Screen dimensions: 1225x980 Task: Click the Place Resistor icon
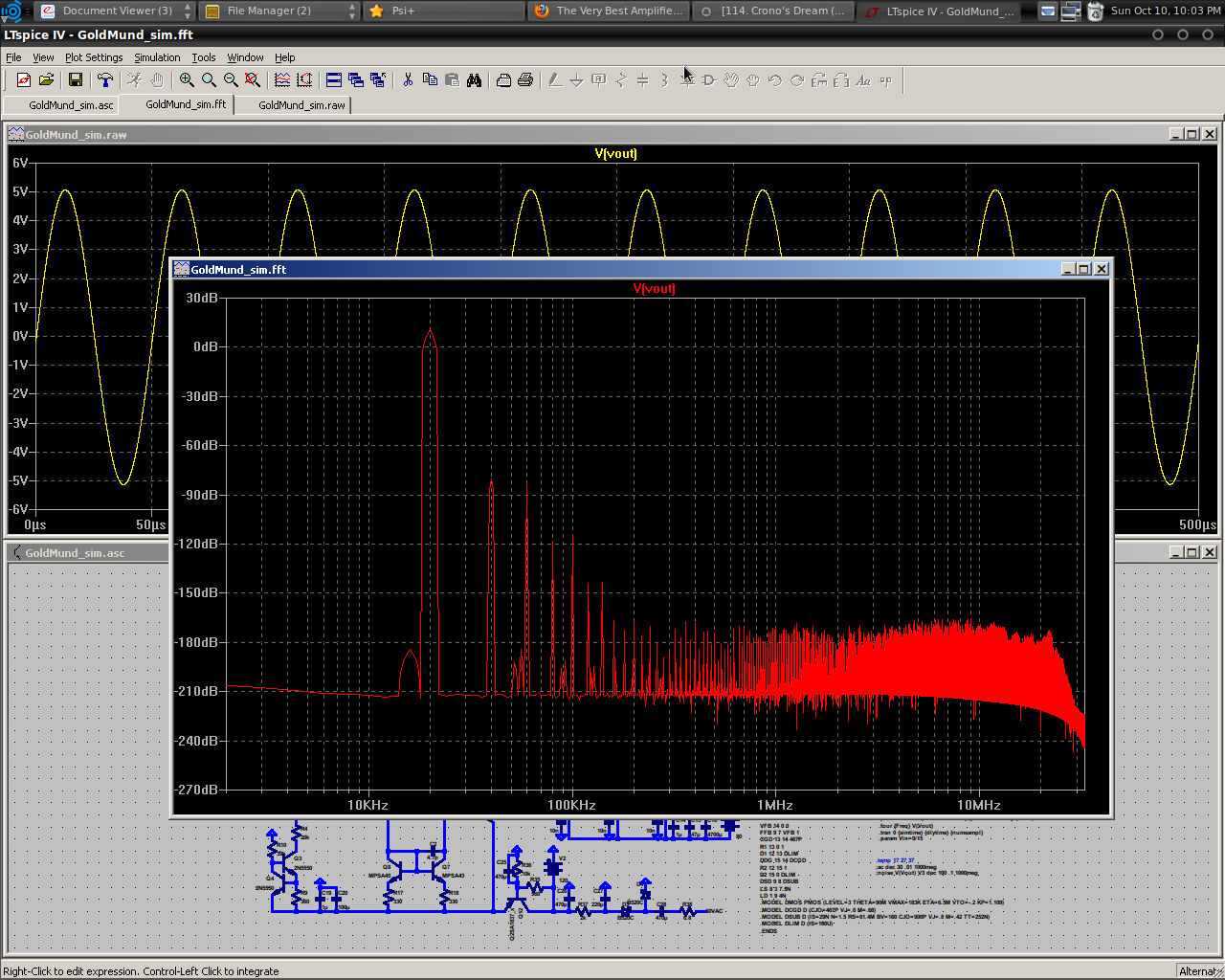pos(621,80)
